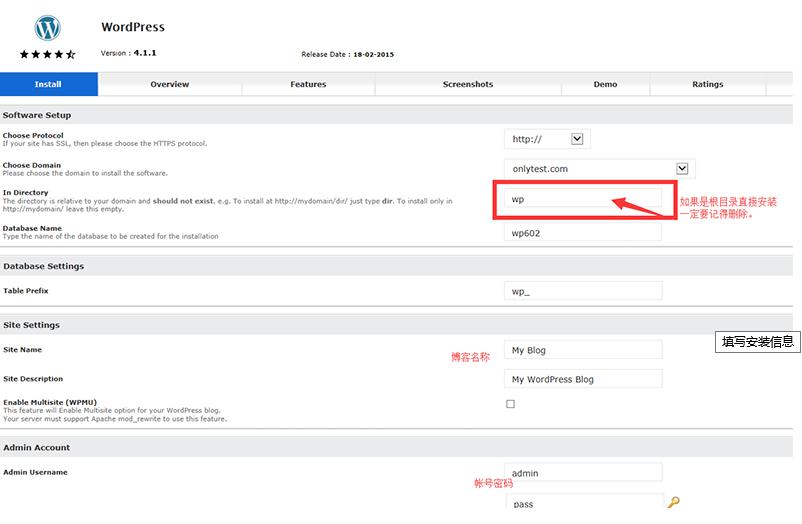The width and height of the screenshot is (802, 524).
Task: Click the Admin Username field admin
Action: tap(583, 472)
